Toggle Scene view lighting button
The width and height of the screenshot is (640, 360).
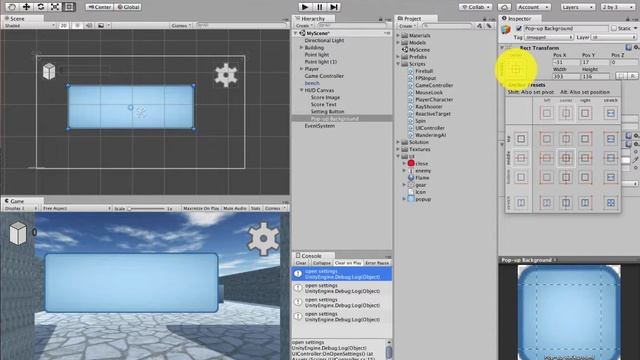[77, 25]
